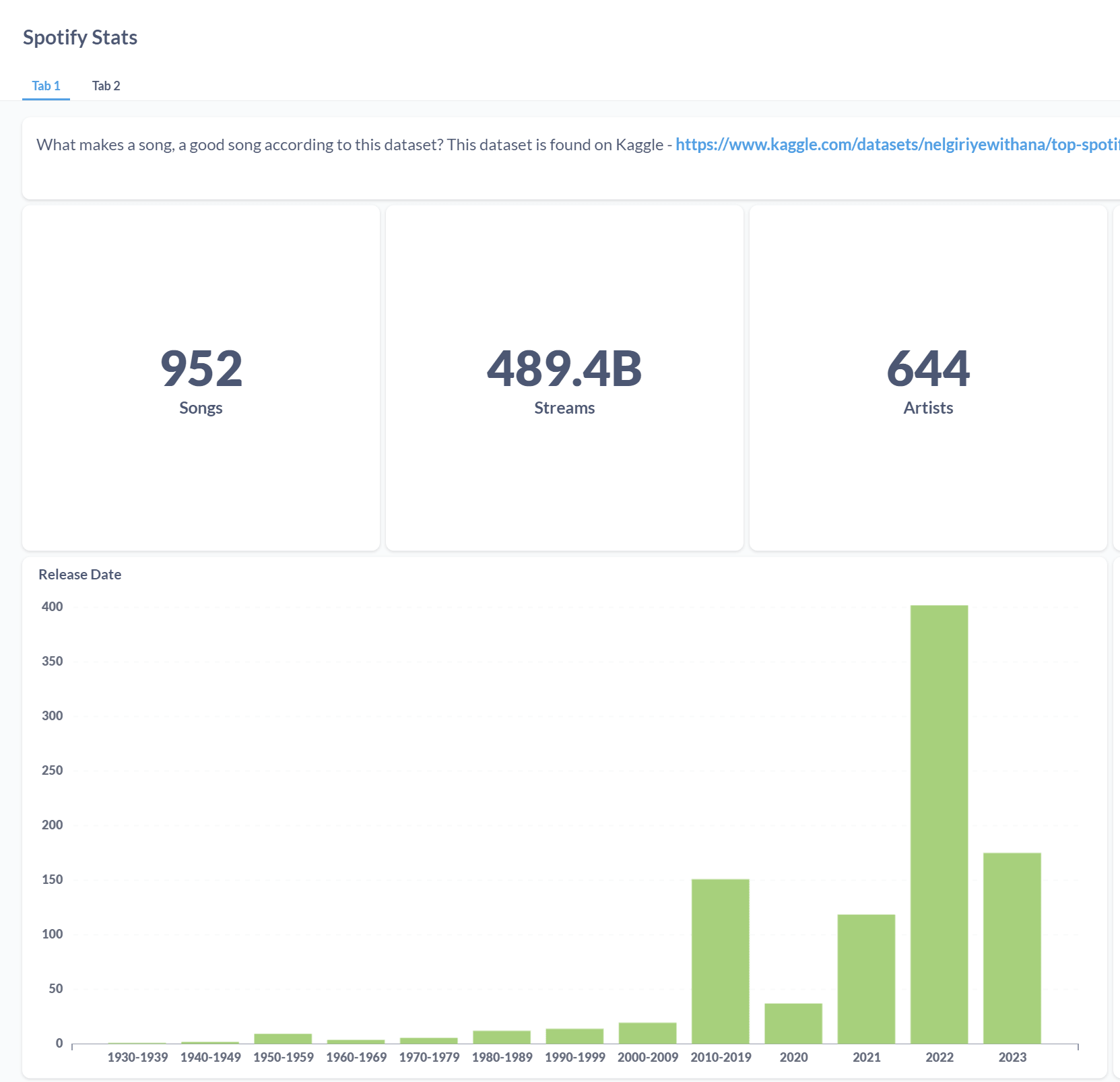Image resolution: width=1120 pixels, height=1082 pixels.
Task: Click the 2022 bar in the chart
Action: [x=939, y=824]
